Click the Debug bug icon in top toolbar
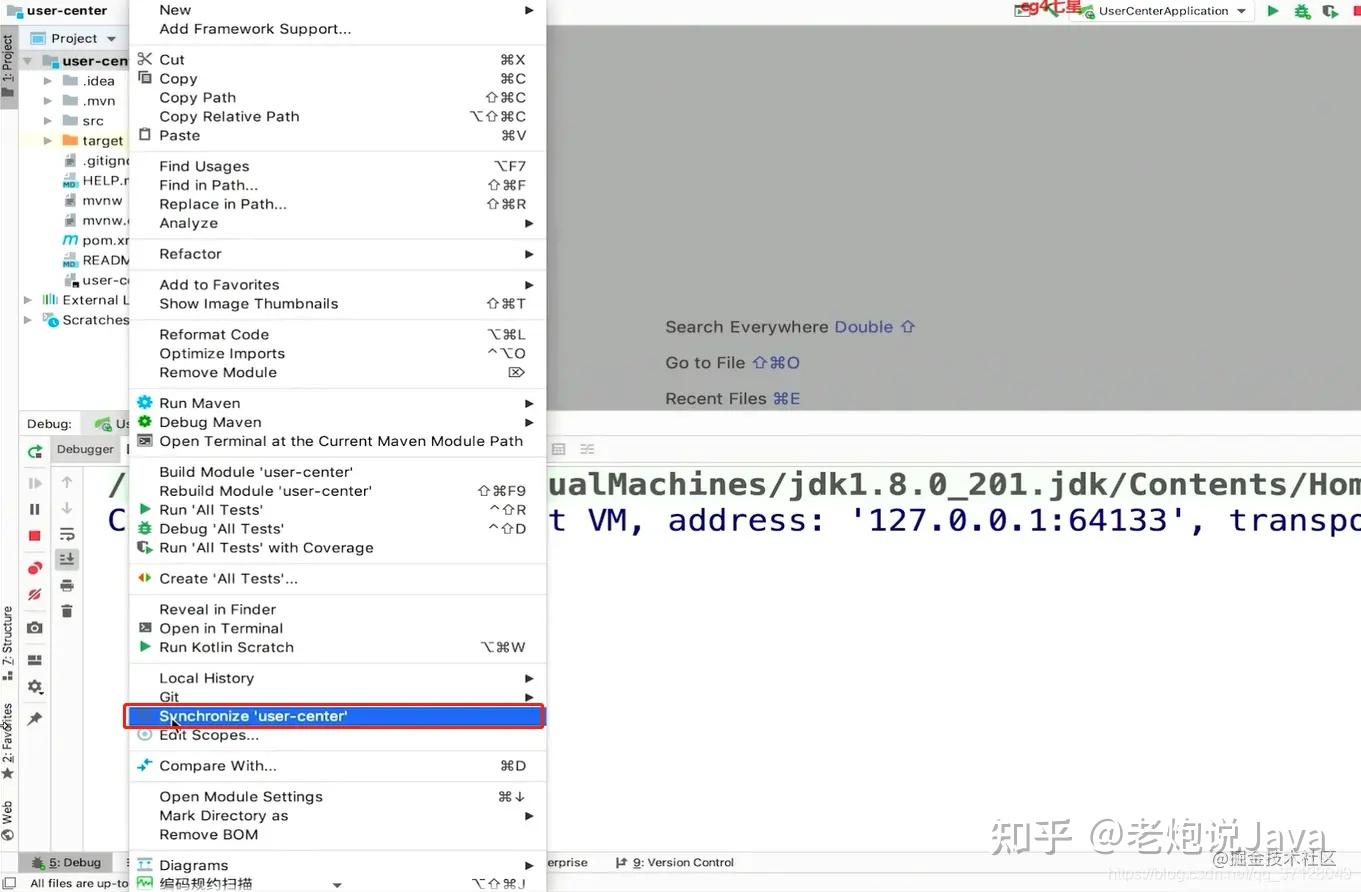1361x892 pixels. (x=1301, y=11)
